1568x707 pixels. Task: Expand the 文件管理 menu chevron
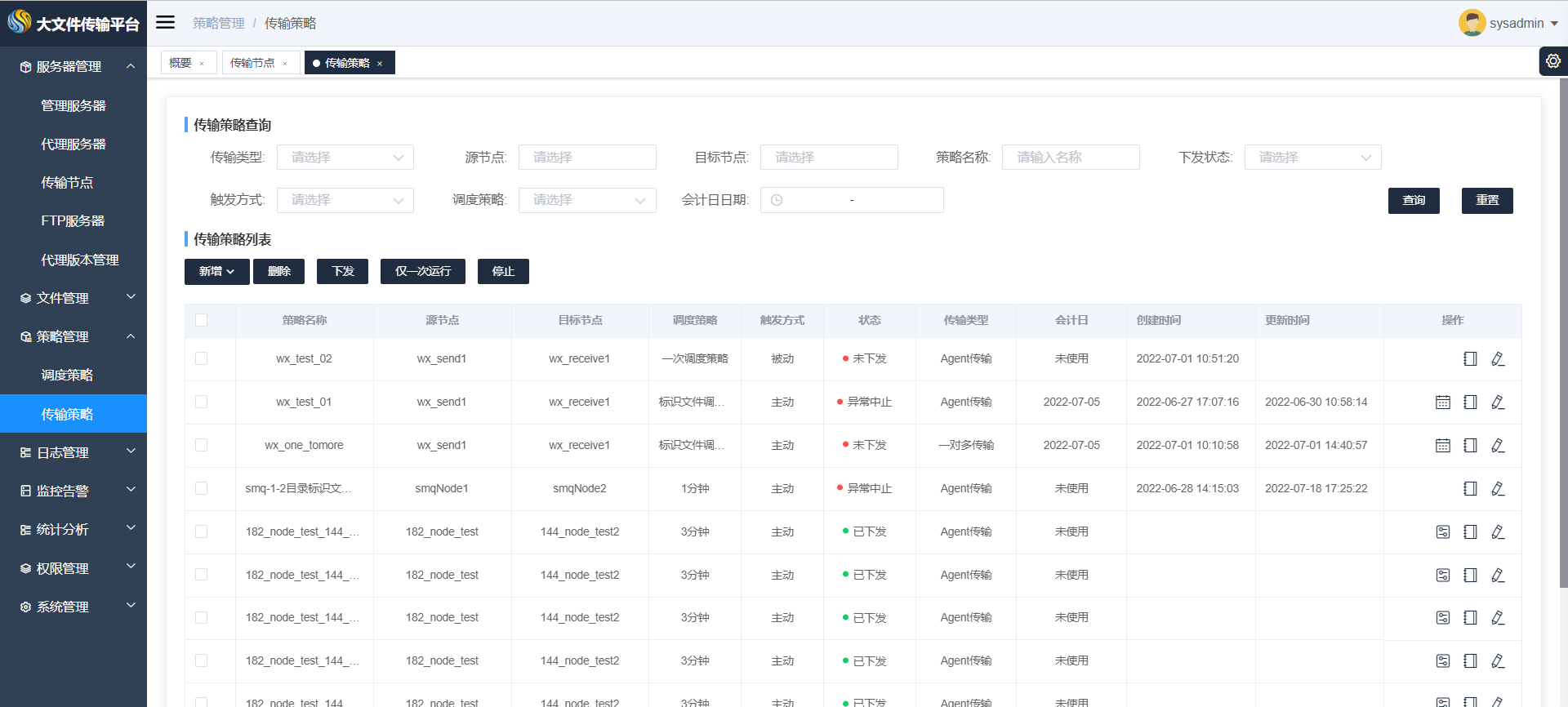click(131, 297)
